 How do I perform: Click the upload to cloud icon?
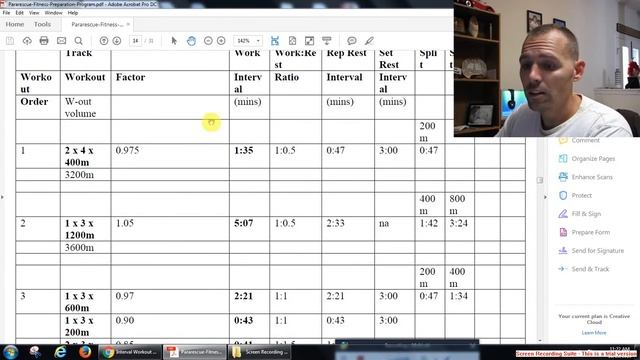[27, 41]
